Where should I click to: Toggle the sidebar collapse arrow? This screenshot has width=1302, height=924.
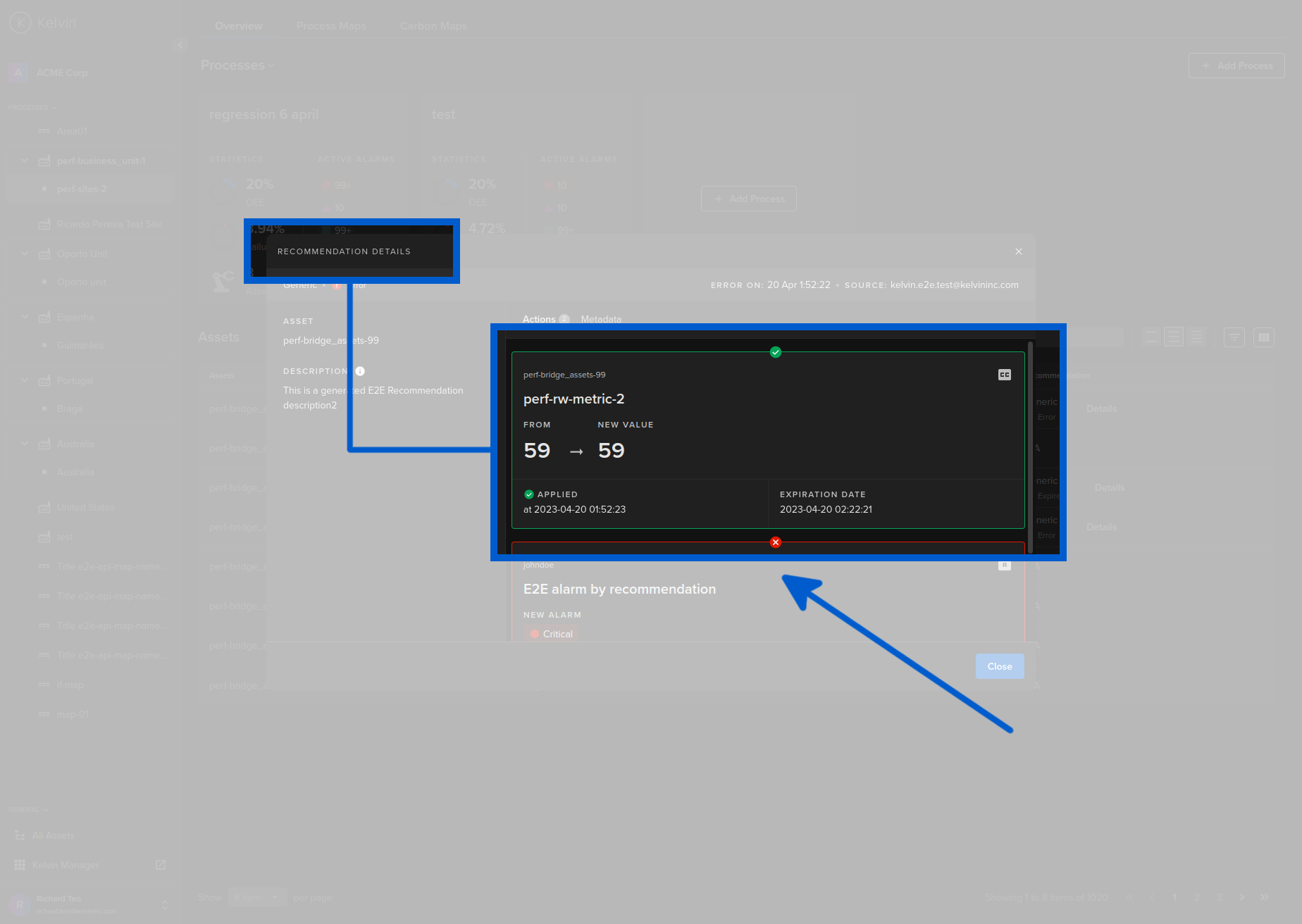[x=180, y=44]
